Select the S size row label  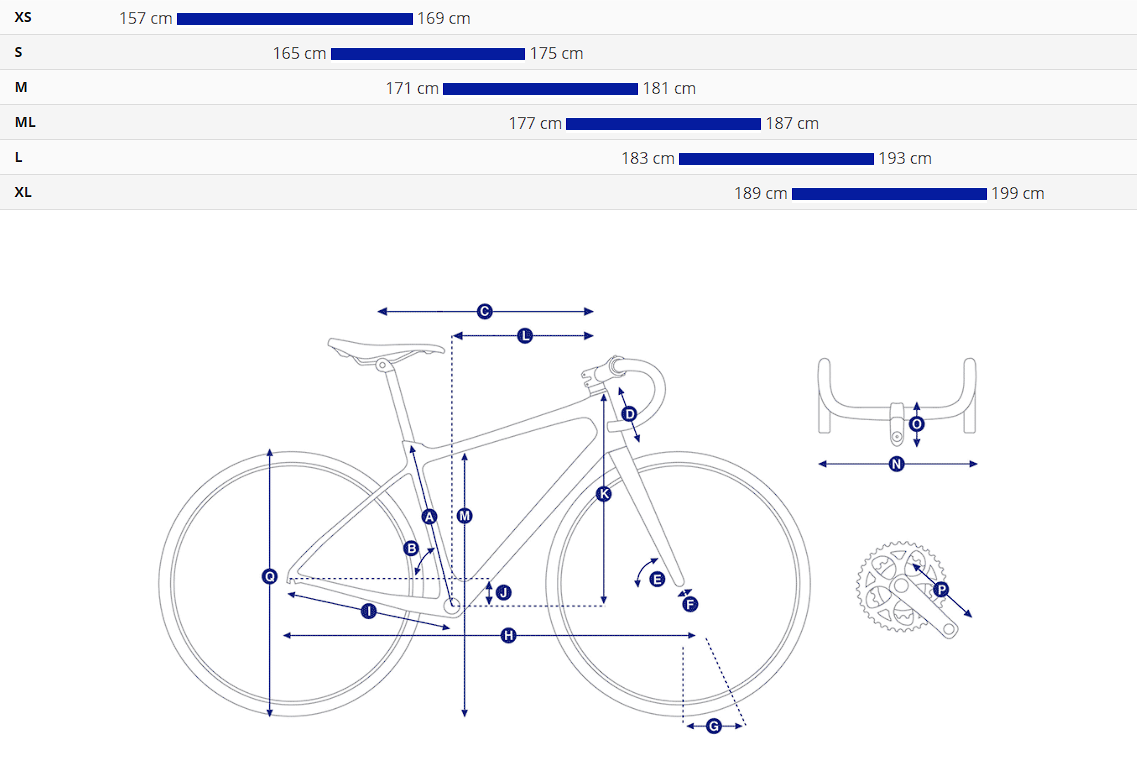click(19, 52)
